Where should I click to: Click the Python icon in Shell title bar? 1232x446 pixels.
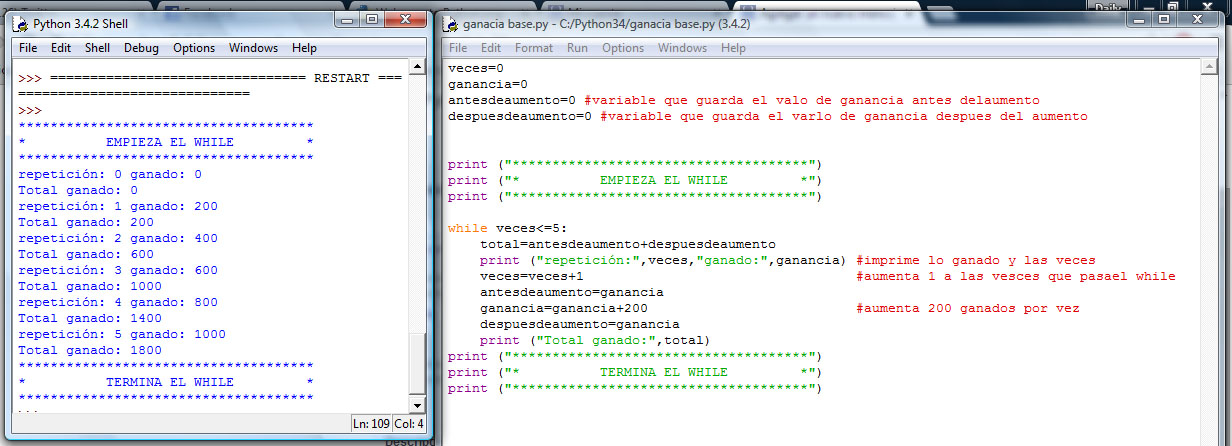[22, 22]
